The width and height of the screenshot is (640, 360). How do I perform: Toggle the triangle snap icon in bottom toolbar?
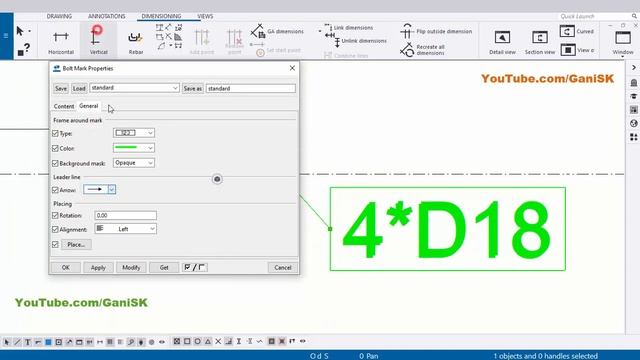tap(208, 341)
